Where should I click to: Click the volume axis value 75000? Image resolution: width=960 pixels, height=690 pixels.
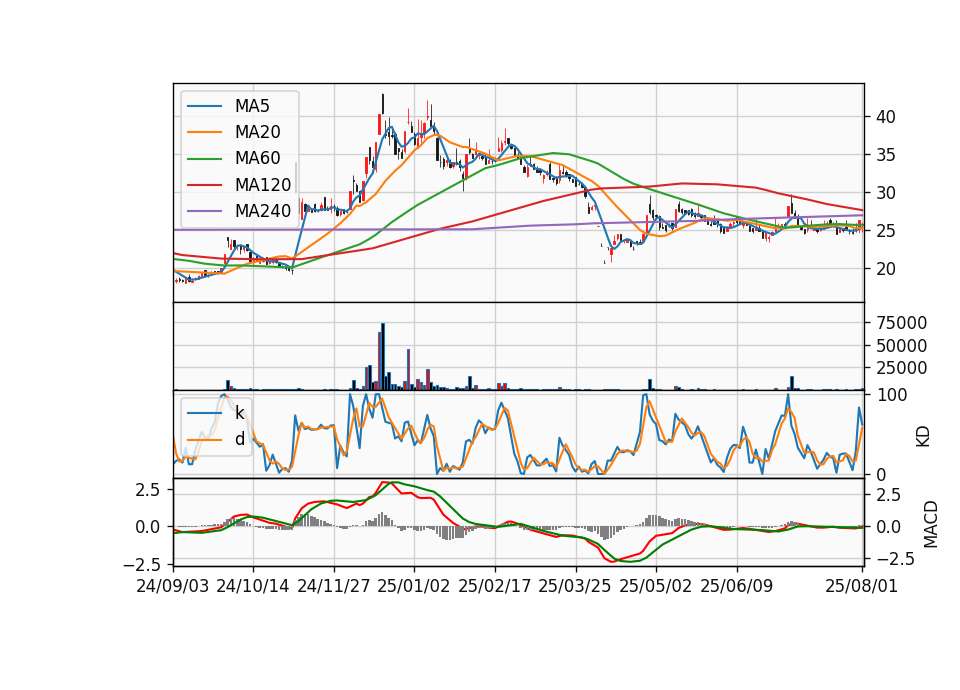pyautogui.click(x=902, y=323)
